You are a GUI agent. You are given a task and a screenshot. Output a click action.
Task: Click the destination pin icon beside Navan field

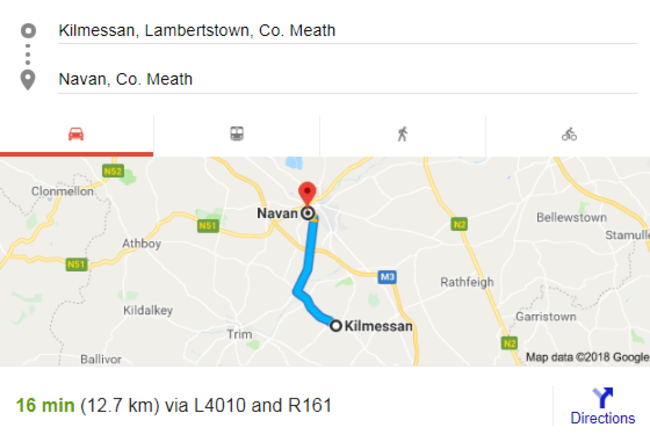(x=28, y=80)
